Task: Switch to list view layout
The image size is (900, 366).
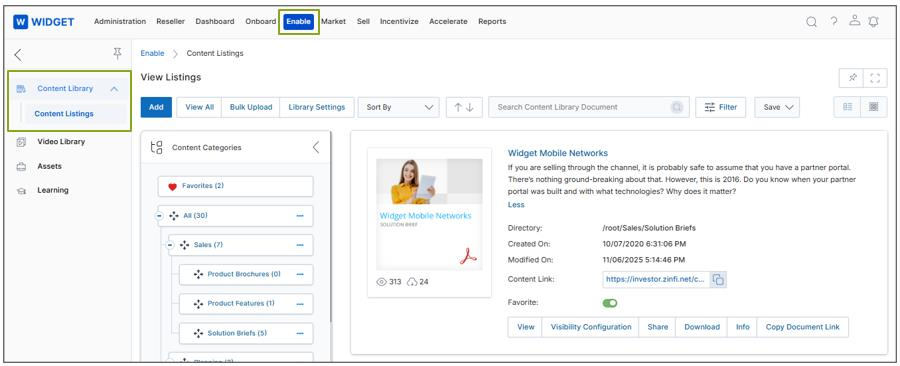Action: pos(847,107)
